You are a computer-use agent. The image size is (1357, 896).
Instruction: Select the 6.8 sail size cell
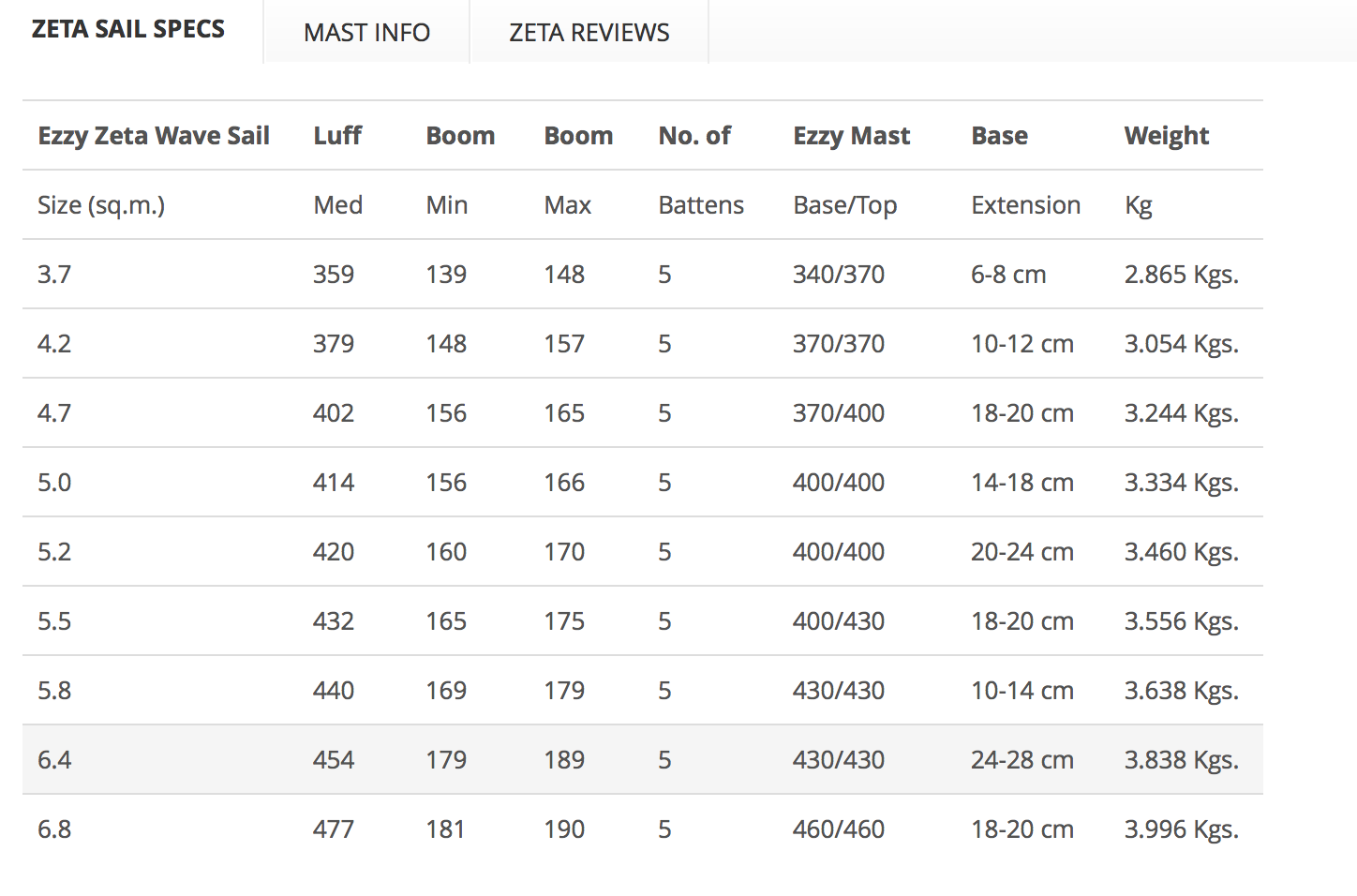click(54, 829)
